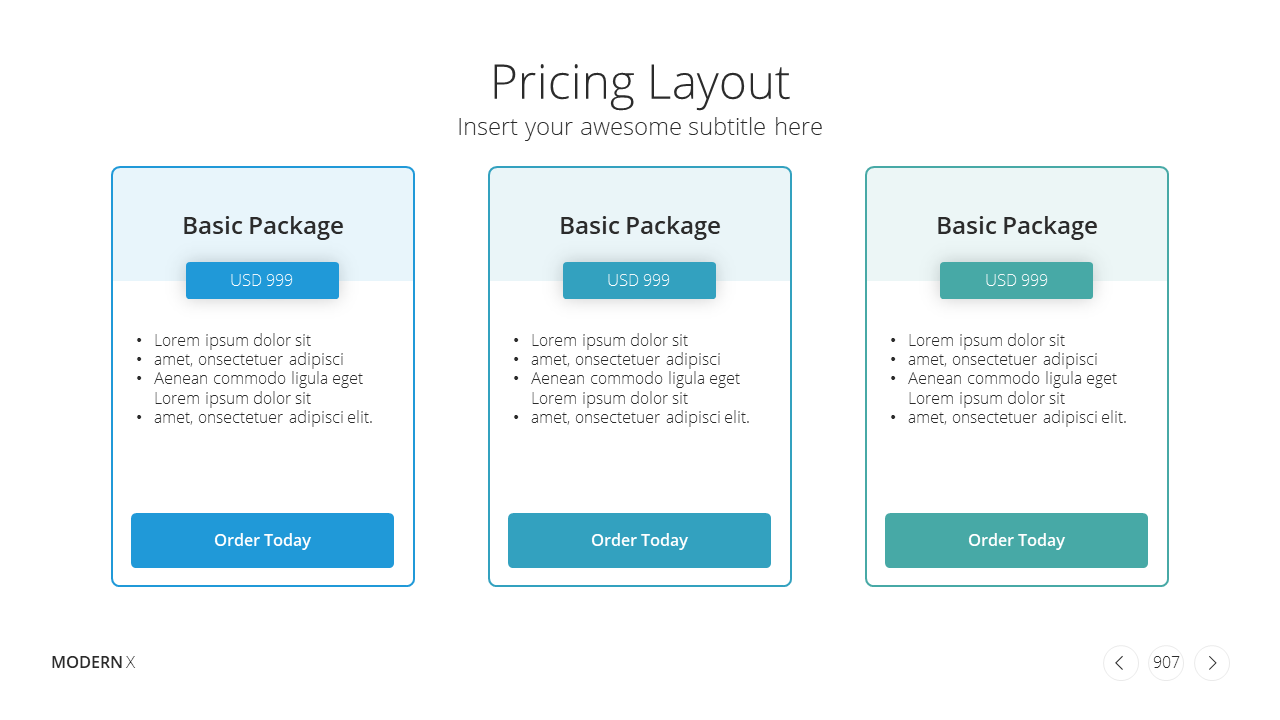Viewport: 1280px width, 720px height.
Task: Advance with the next slide arrow
Action: (1212, 663)
